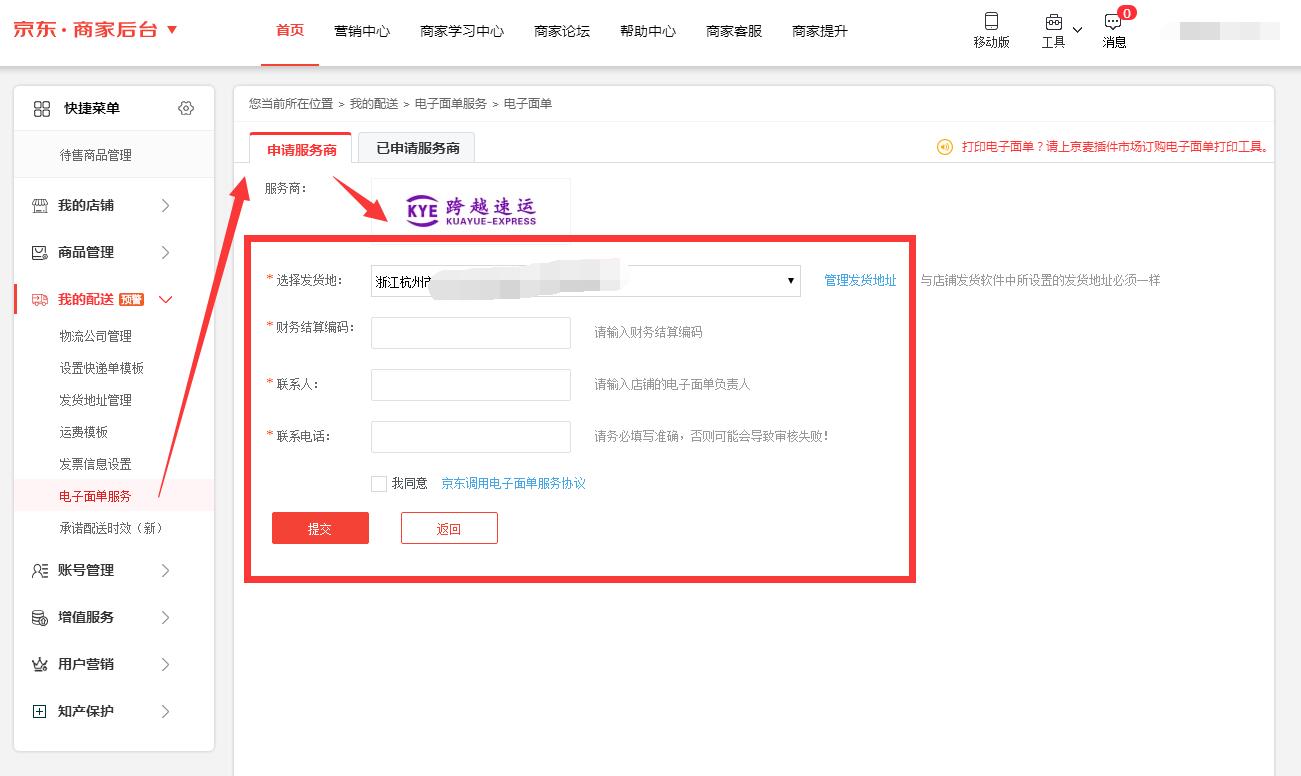Open 营销中心 in top navigation
The image size is (1301, 776).
[x=362, y=31]
